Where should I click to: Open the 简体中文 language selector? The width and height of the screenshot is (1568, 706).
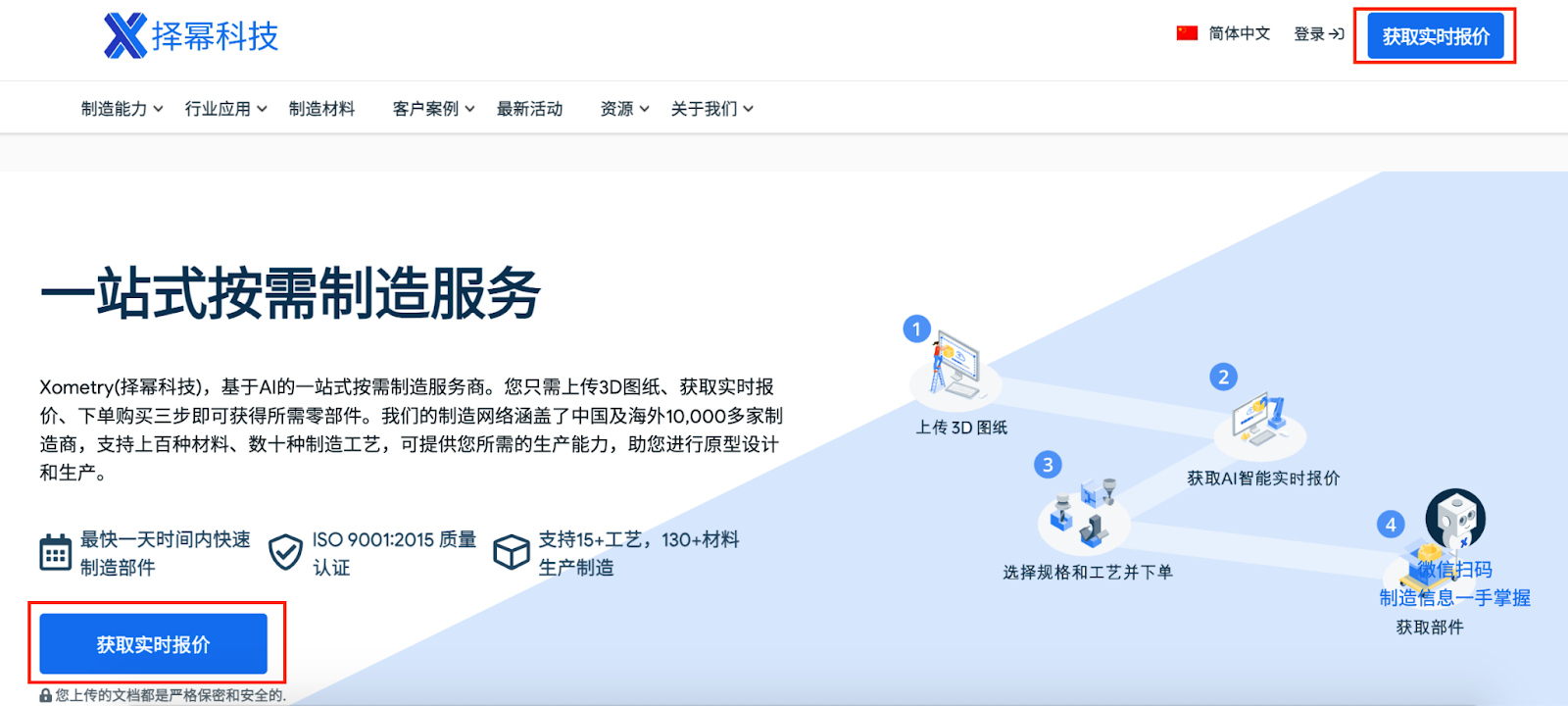(x=1224, y=33)
